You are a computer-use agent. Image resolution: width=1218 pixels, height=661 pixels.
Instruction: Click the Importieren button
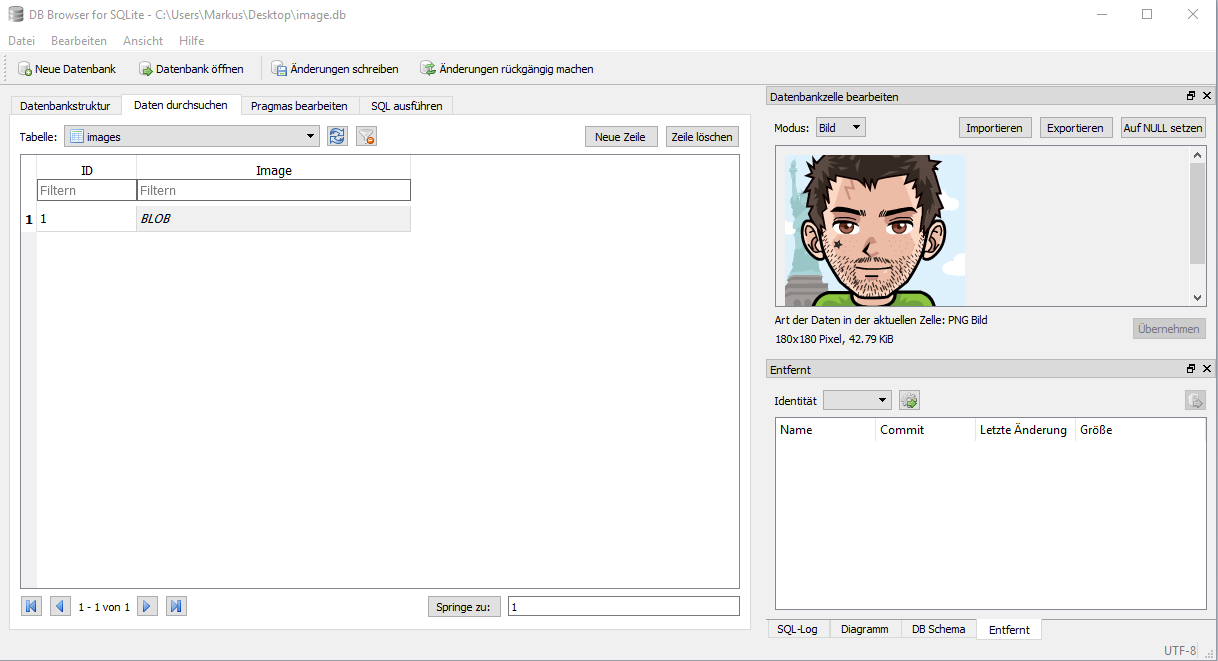pos(994,128)
